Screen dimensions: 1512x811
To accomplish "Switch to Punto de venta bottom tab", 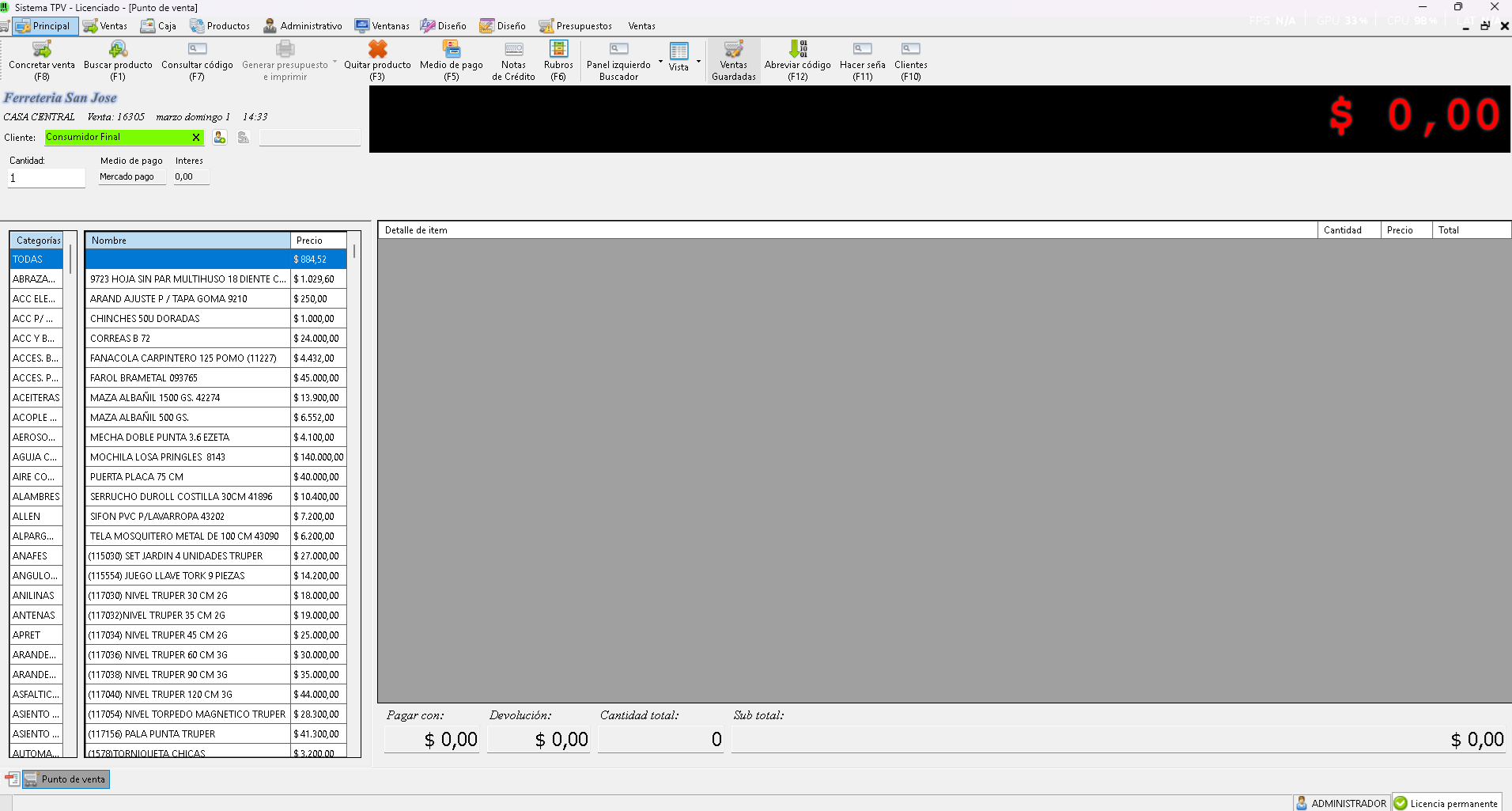I will tap(66, 779).
